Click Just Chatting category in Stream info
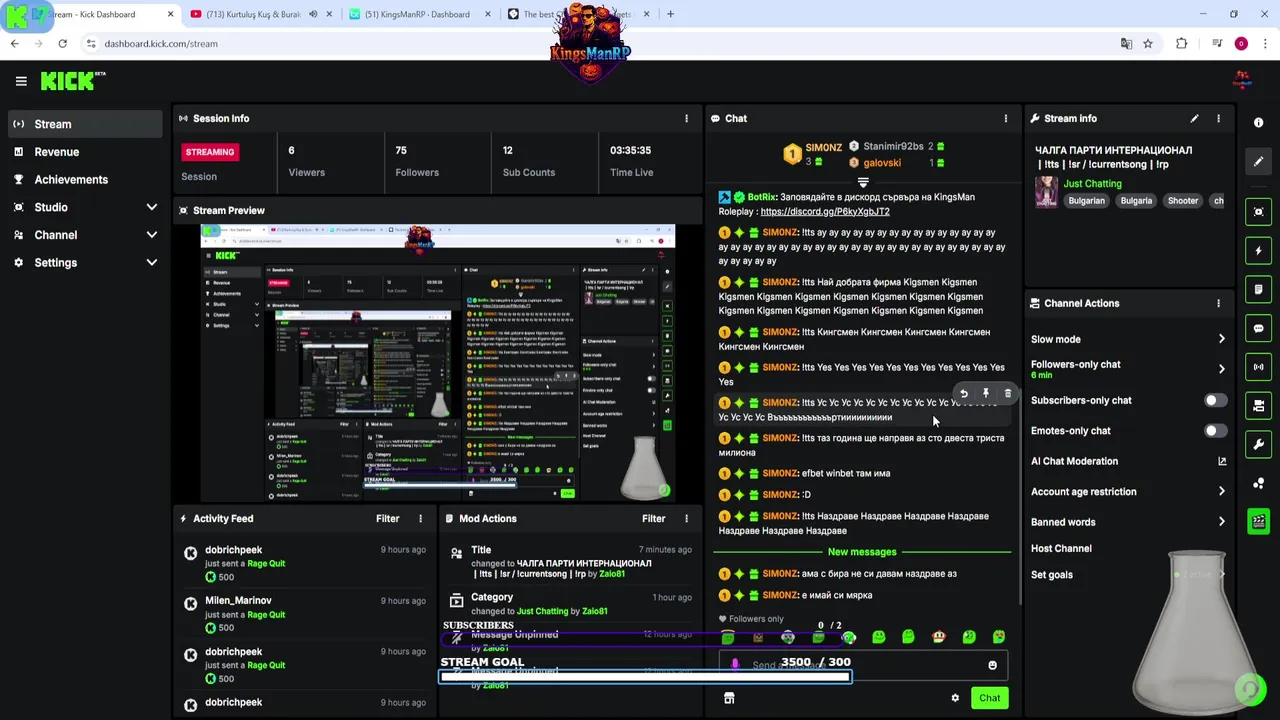This screenshot has width=1280, height=720. 1092,184
